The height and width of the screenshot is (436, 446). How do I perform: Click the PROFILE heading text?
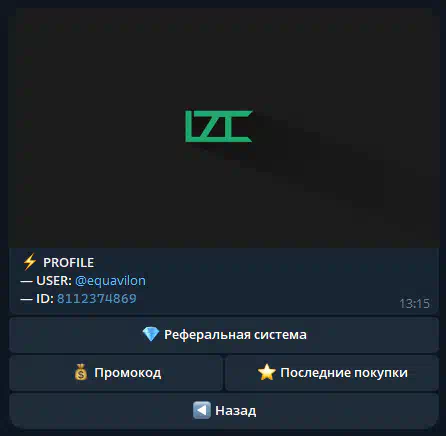coord(69,263)
